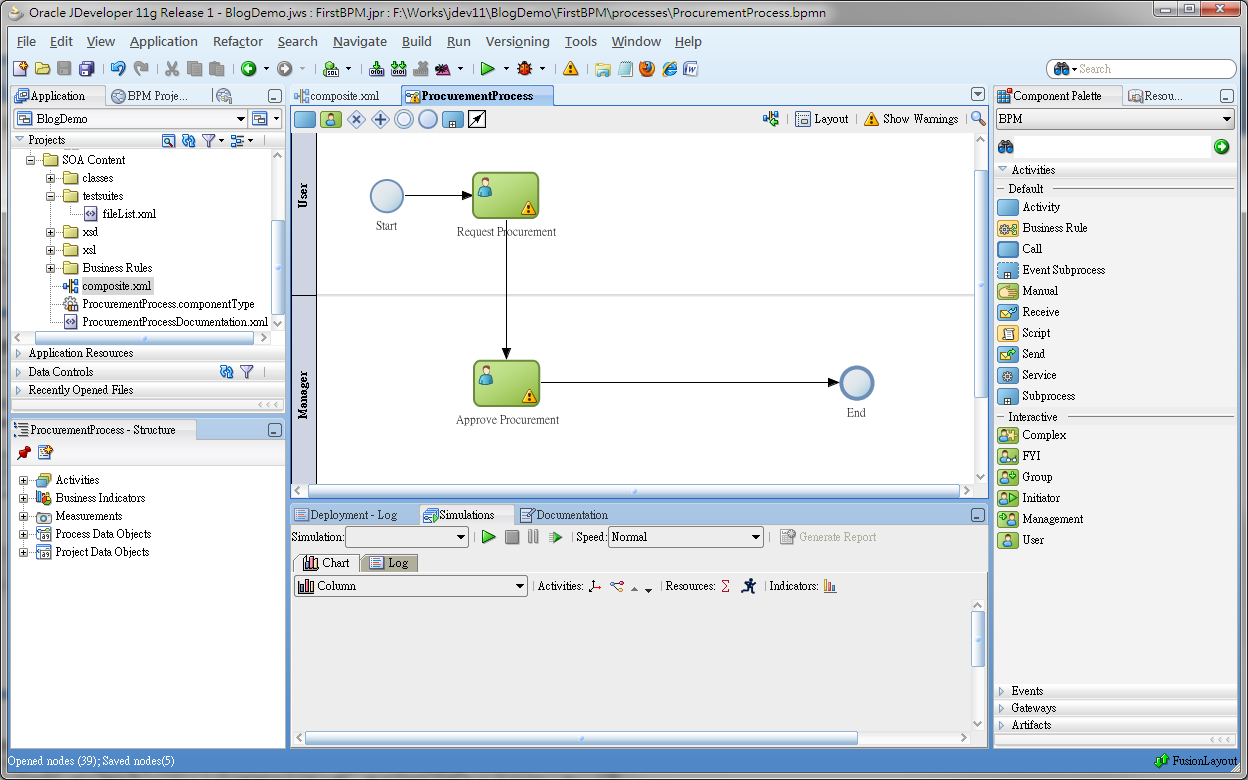Click the green add arrow in Component Palette

point(1221,147)
